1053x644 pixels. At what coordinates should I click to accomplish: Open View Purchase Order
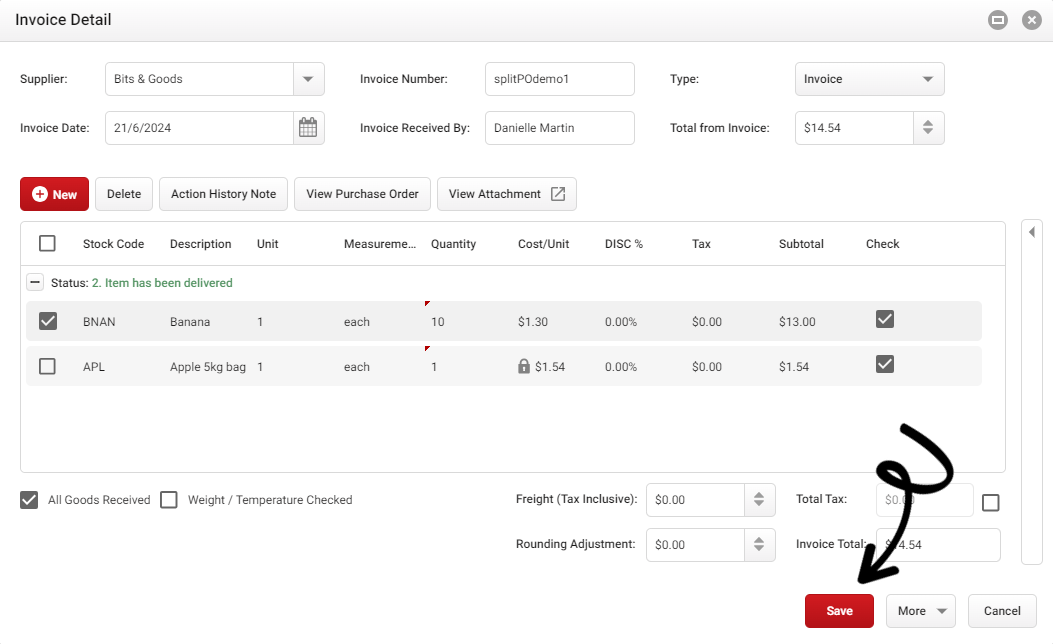coord(363,194)
